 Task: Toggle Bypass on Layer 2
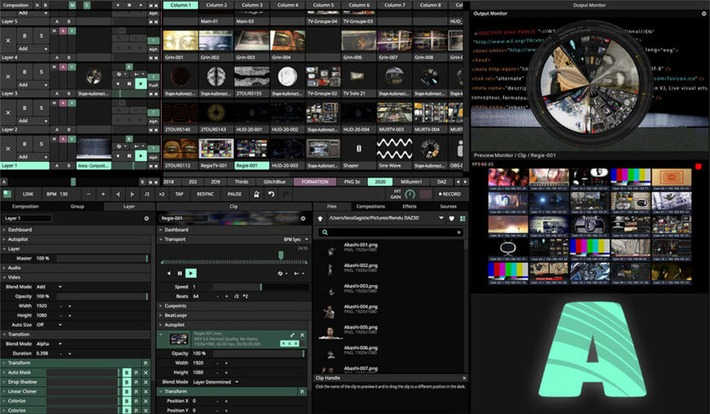click(x=24, y=108)
